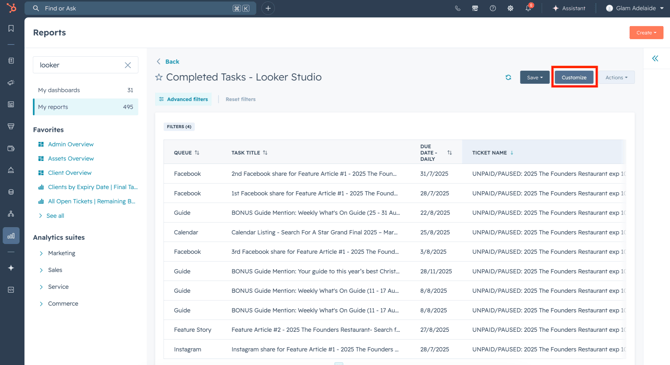The width and height of the screenshot is (670, 365).
Task: Open the Automation workflow sidebar icon
Action: click(11, 214)
